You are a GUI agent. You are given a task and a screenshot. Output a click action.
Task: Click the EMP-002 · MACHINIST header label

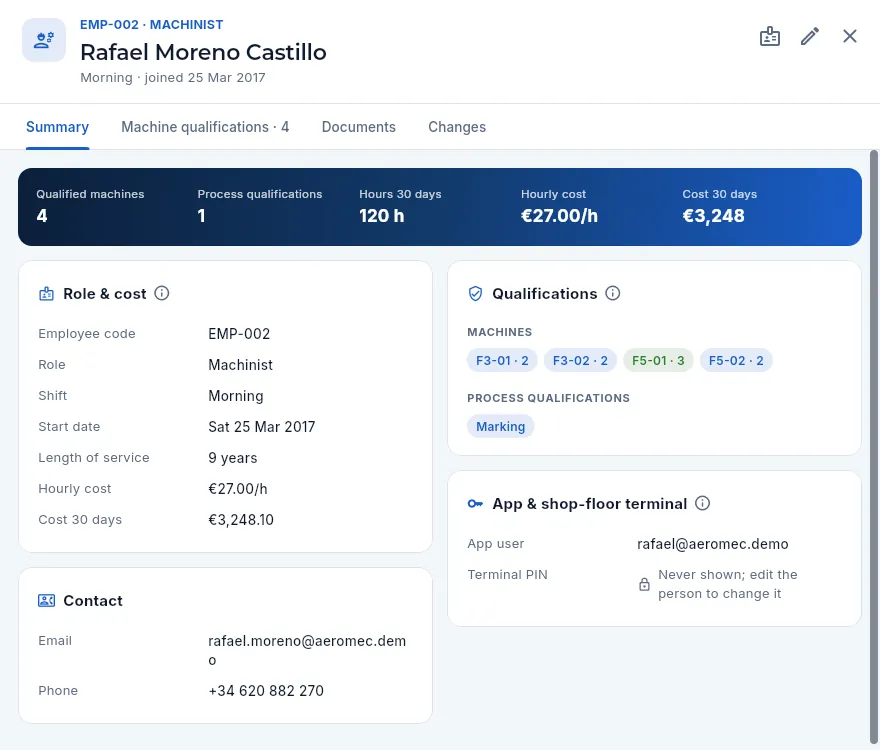point(152,25)
